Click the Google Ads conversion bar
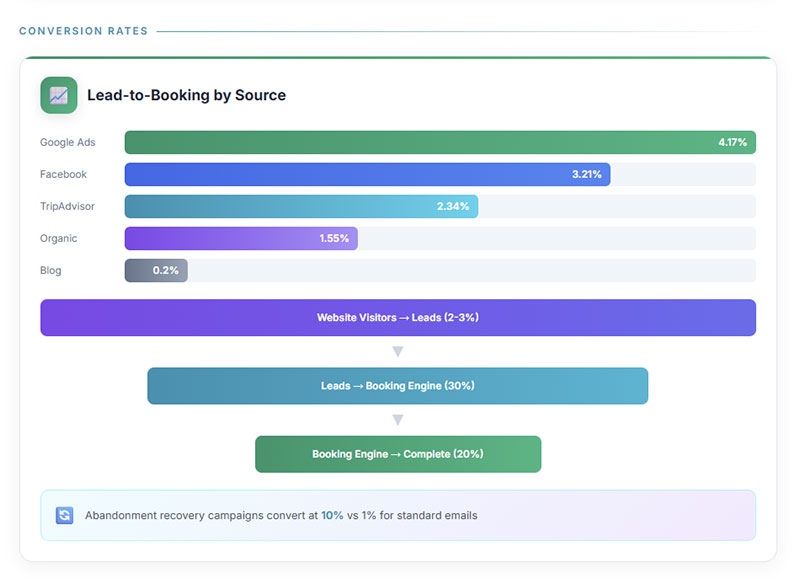Image resolution: width=800 pixels, height=584 pixels. [x=438, y=142]
